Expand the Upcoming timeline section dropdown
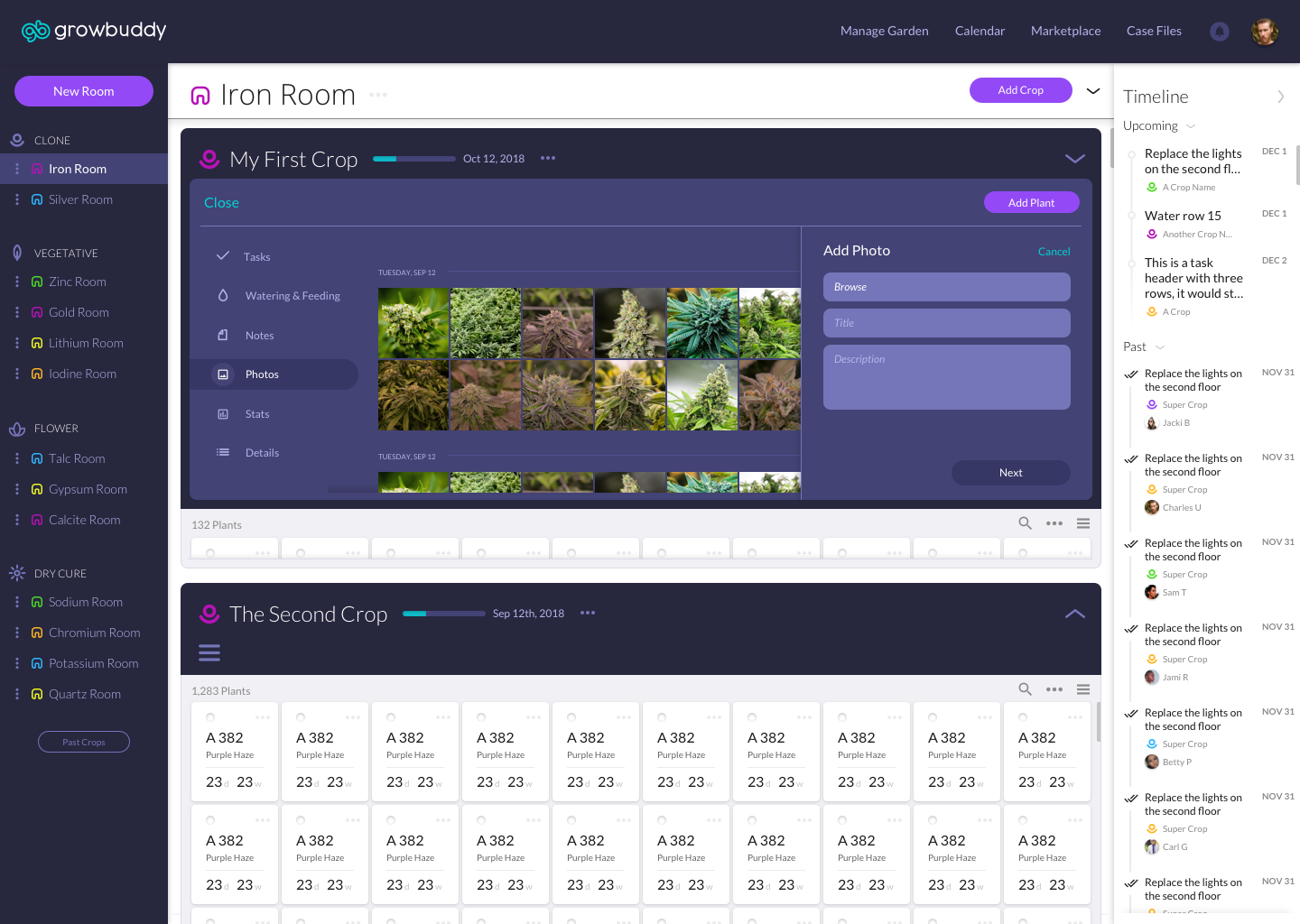1300x924 pixels. click(x=1191, y=126)
